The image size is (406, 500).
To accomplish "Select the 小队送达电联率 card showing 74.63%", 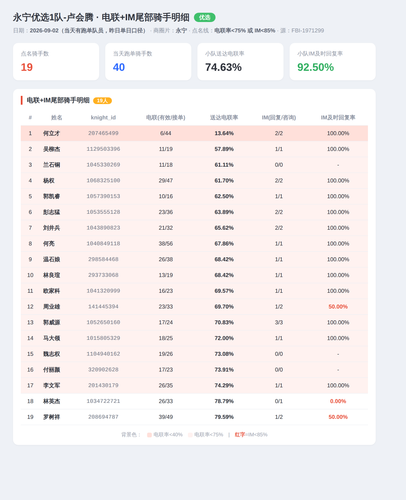I will 240,61.
